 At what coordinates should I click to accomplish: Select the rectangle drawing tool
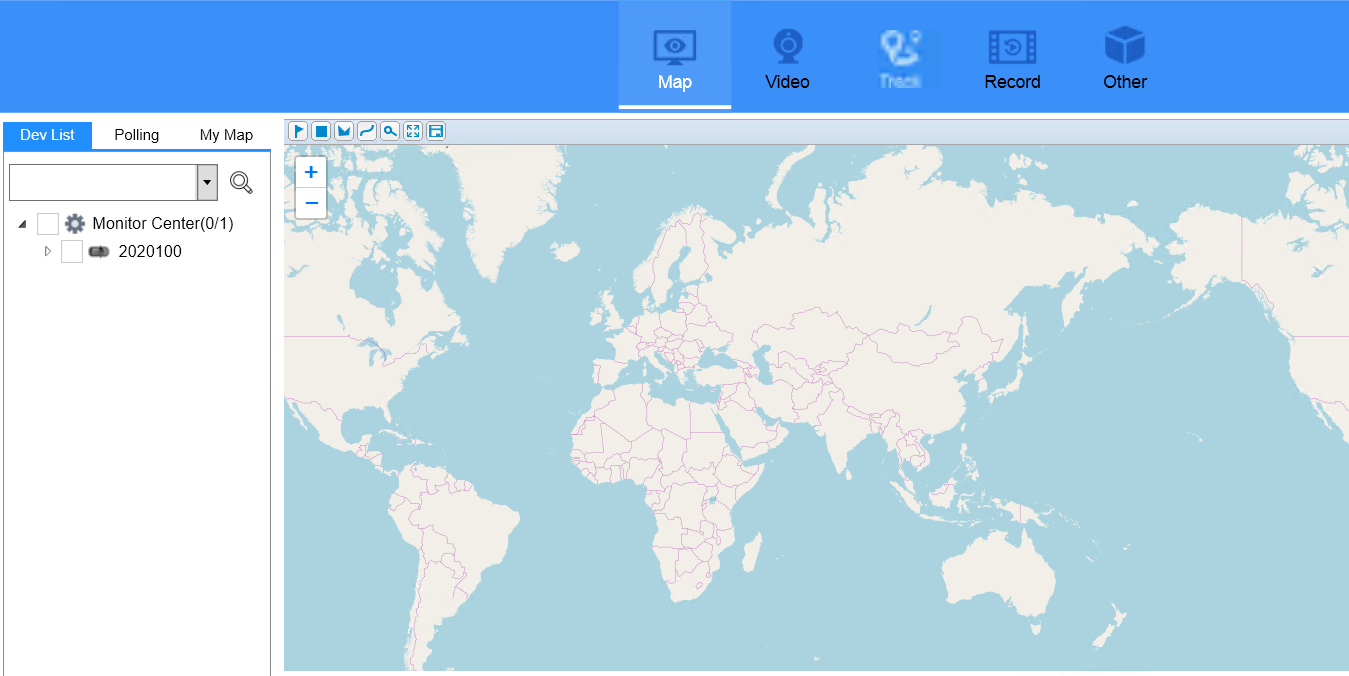[x=321, y=131]
